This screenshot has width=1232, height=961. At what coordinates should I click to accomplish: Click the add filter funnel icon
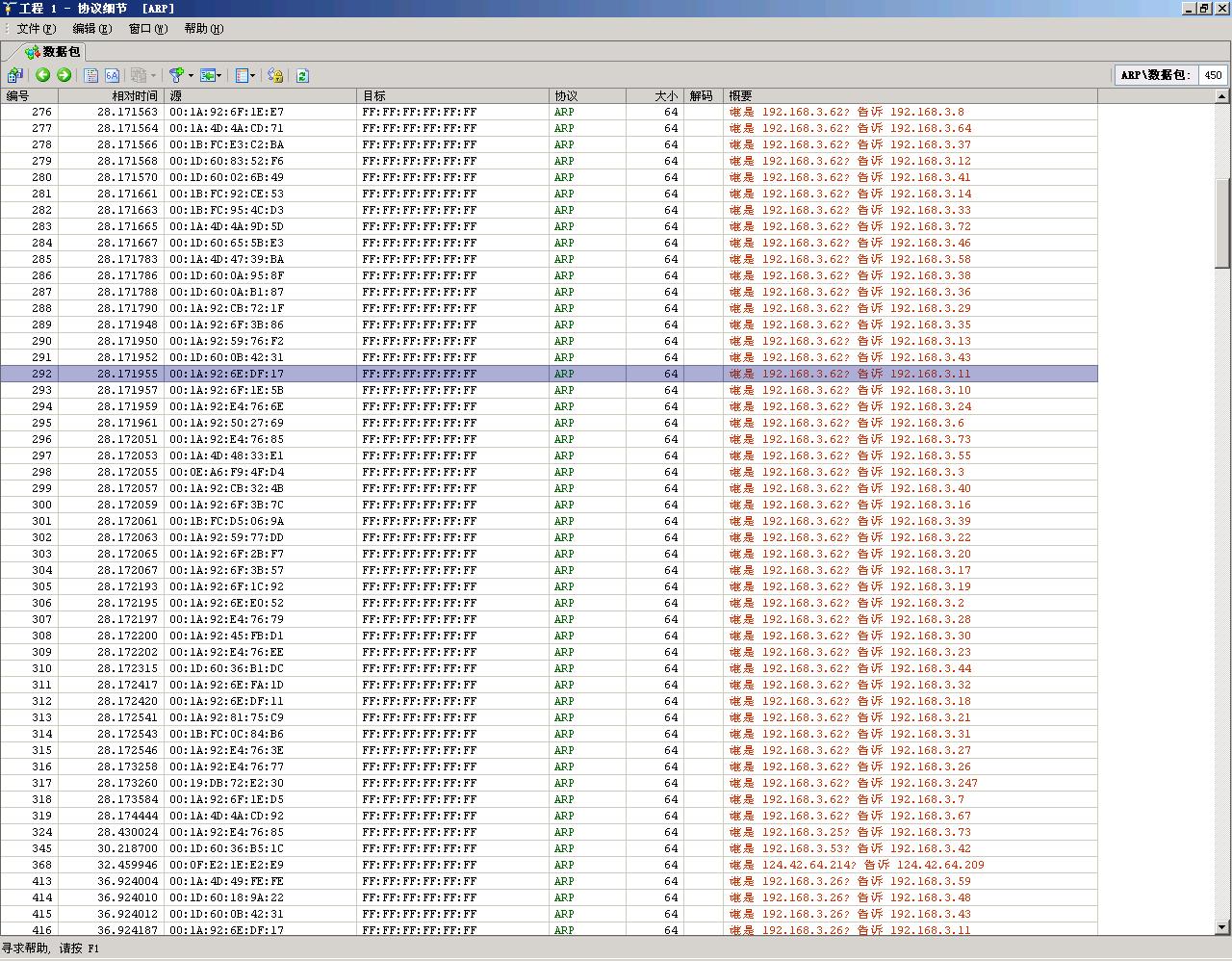click(x=176, y=75)
